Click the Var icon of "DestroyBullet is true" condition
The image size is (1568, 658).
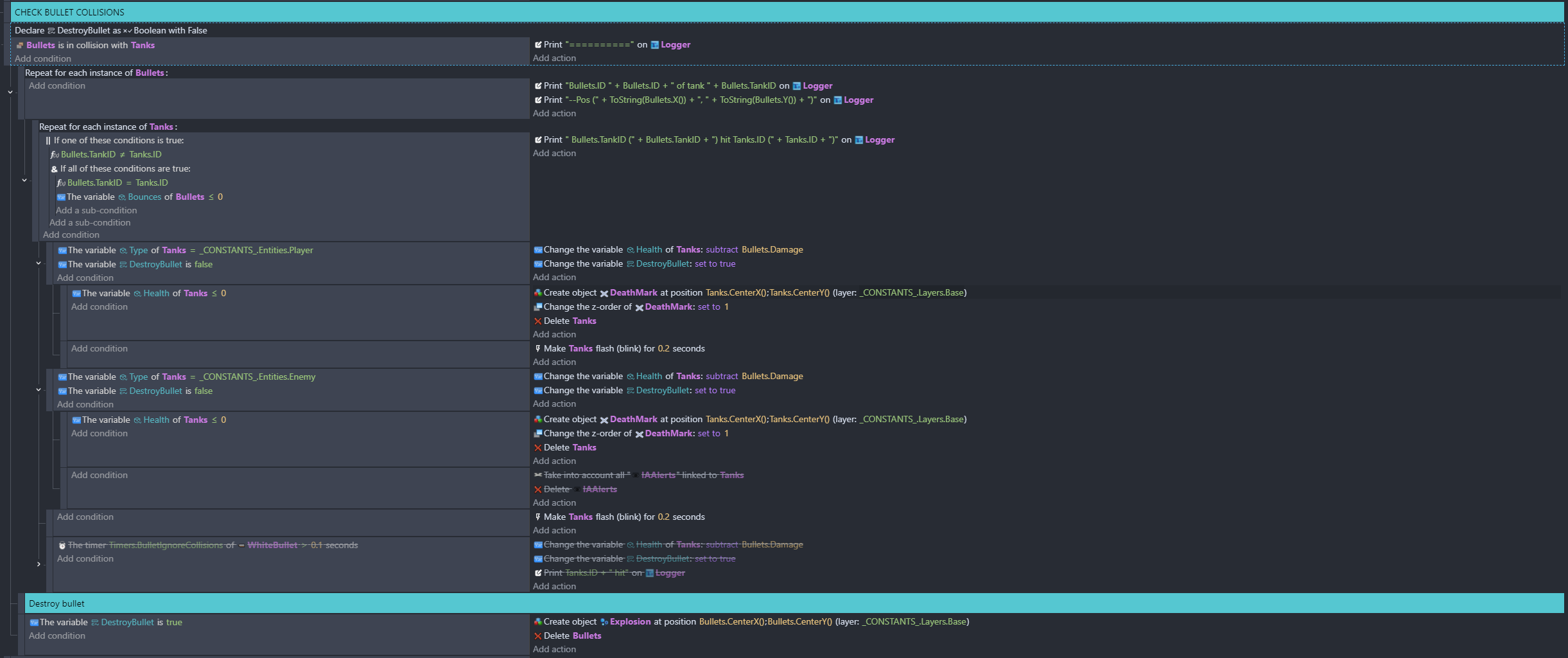(34, 623)
